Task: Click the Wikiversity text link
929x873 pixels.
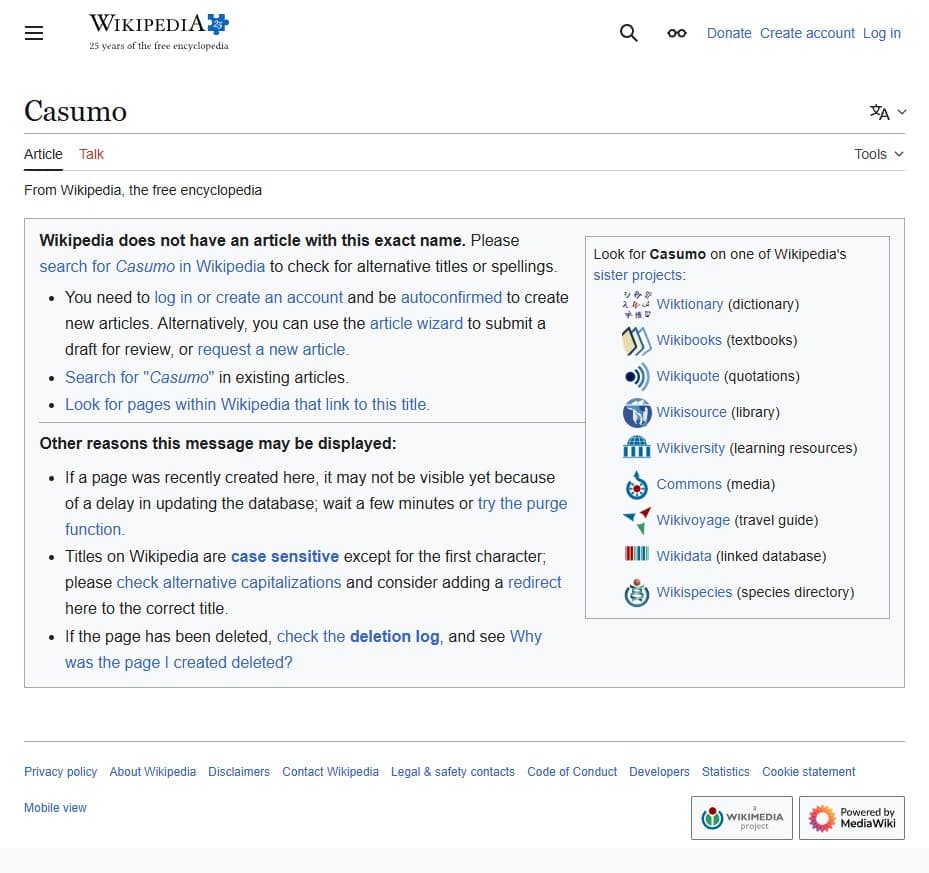Action: (691, 448)
